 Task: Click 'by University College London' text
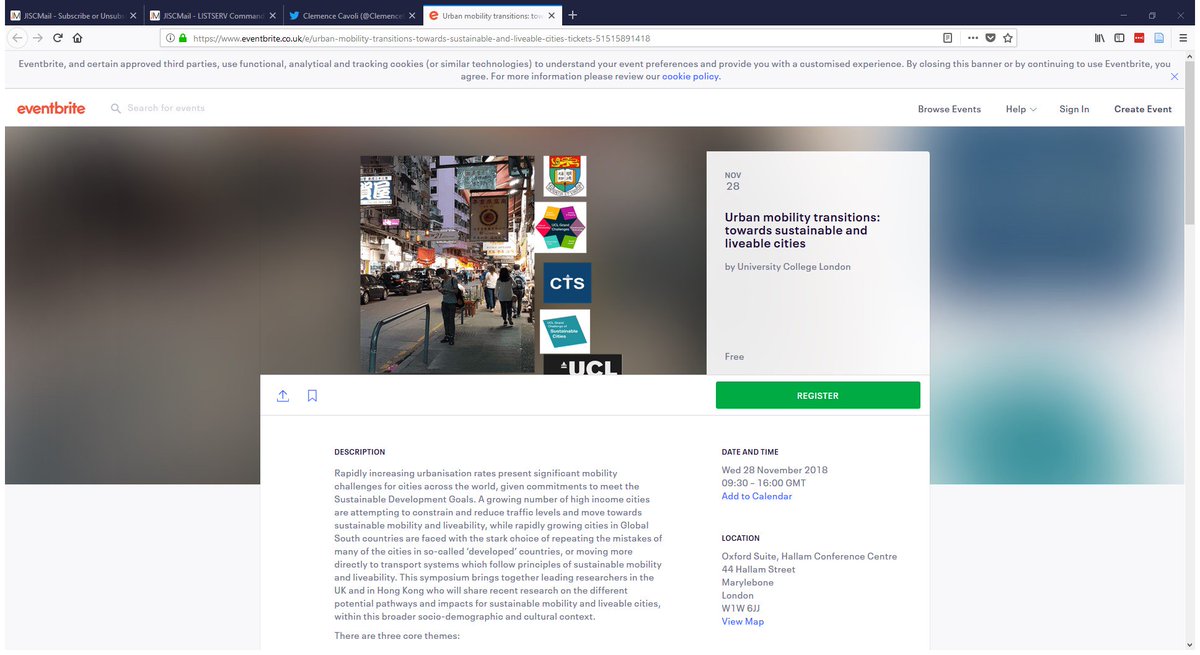[788, 267]
